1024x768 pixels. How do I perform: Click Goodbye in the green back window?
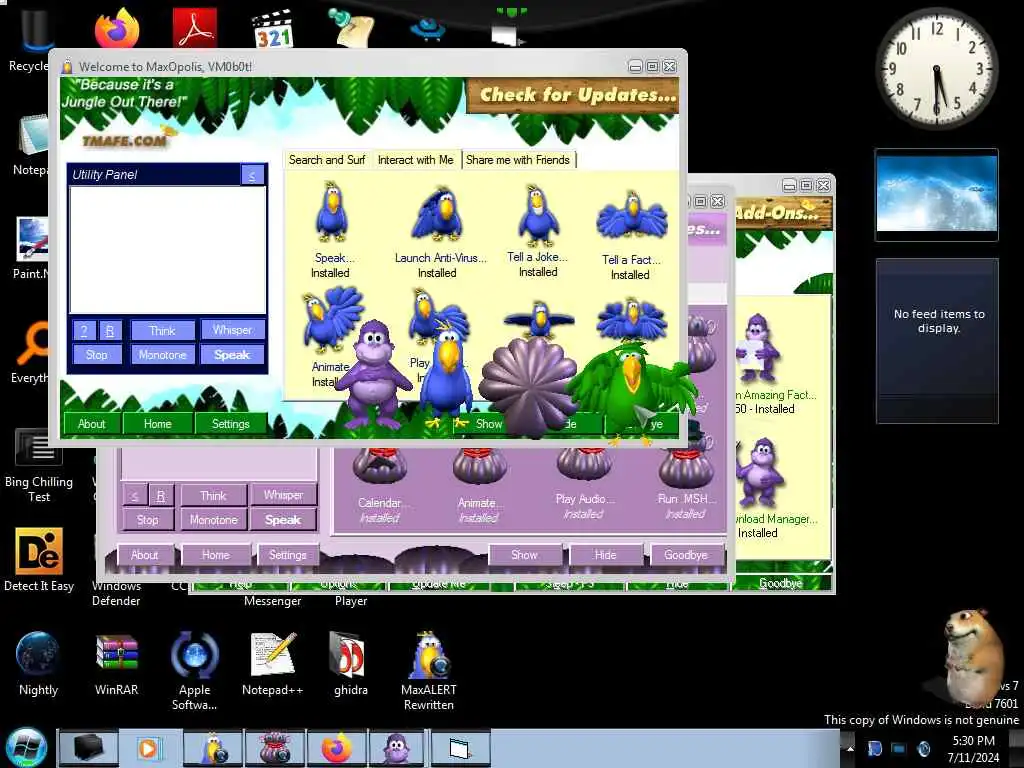point(781,583)
